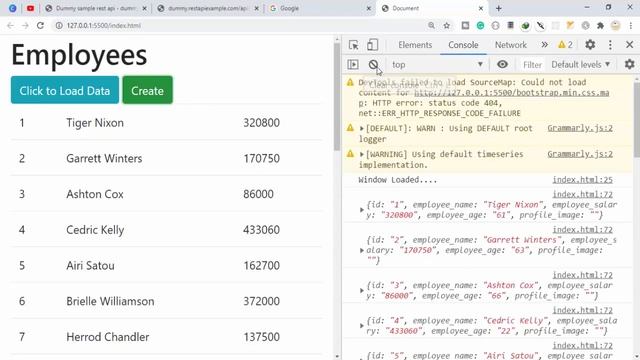This screenshot has width=640, height=360.
Task: Click the address bar URL 127.0.0.1:5500/index.html
Action: coord(104,25)
